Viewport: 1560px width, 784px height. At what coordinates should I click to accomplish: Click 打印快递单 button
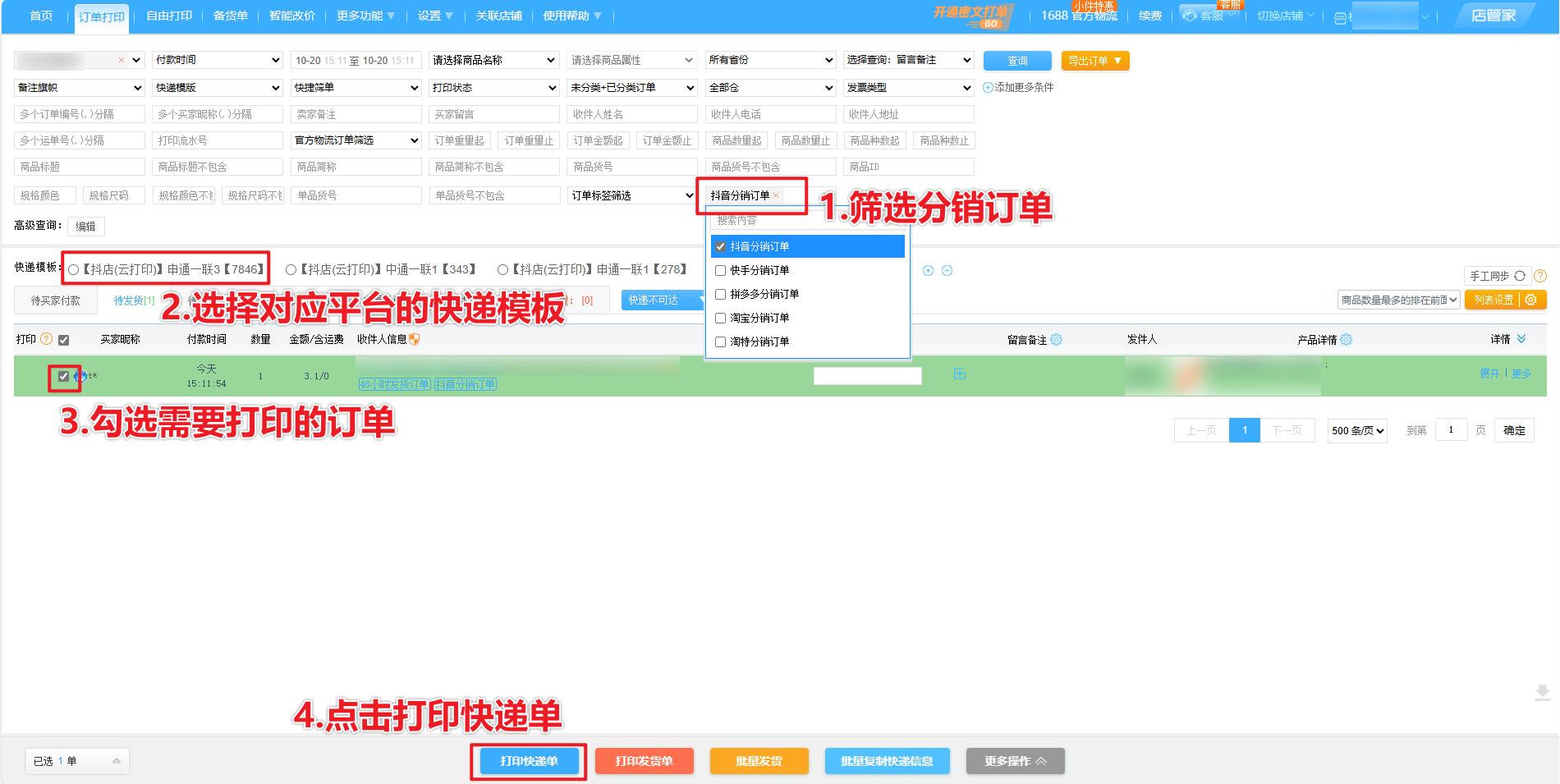coord(529,761)
